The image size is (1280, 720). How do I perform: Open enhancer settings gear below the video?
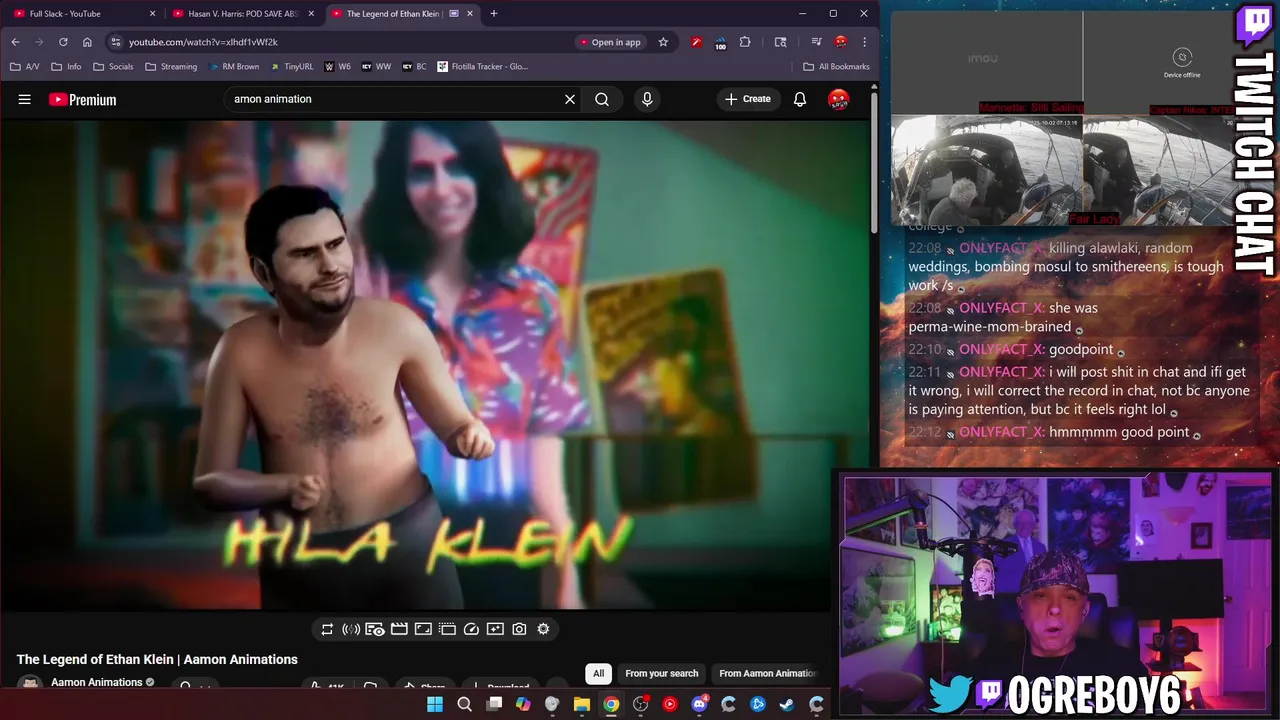point(543,629)
